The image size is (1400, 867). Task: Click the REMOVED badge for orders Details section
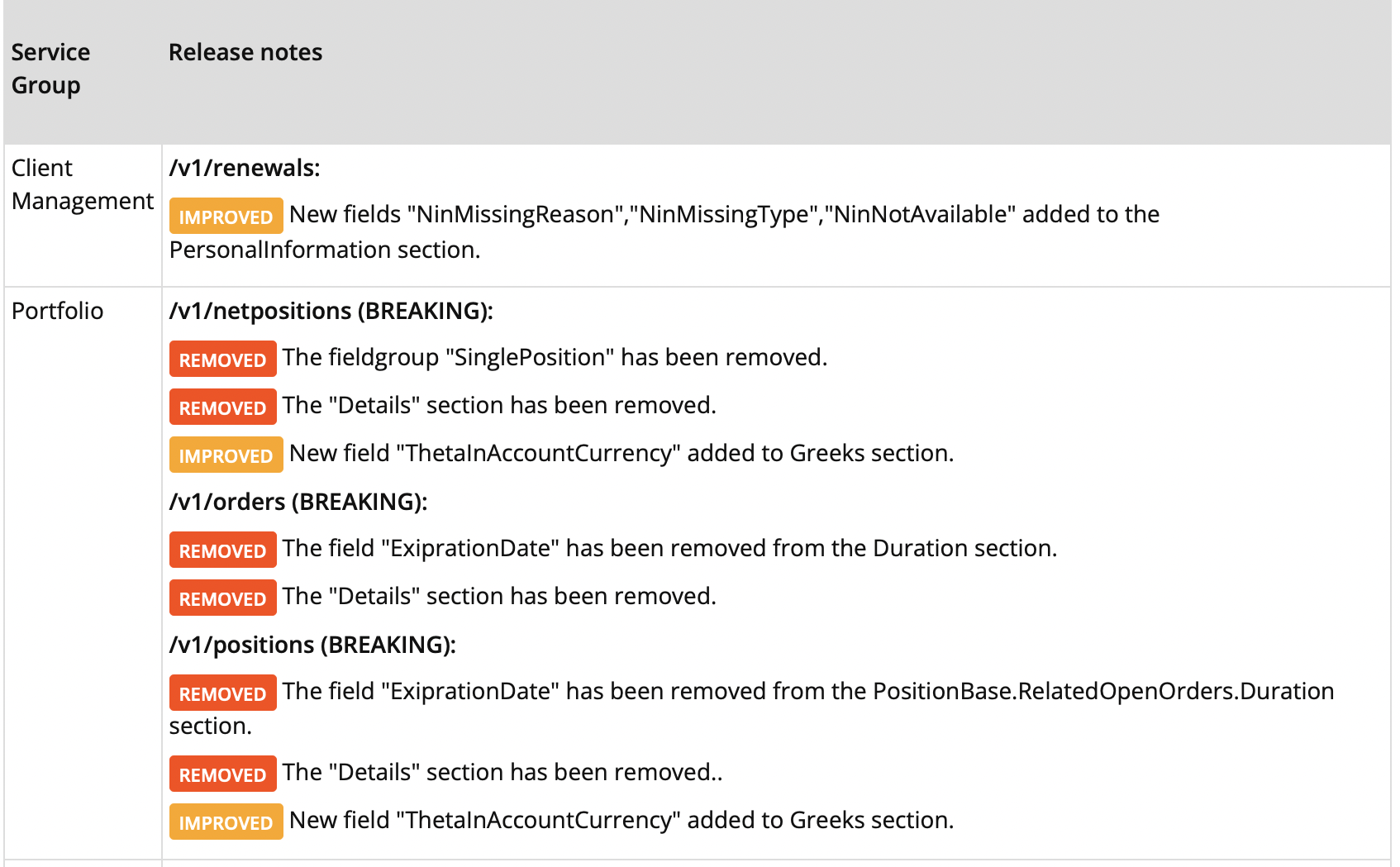pos(222,598)
